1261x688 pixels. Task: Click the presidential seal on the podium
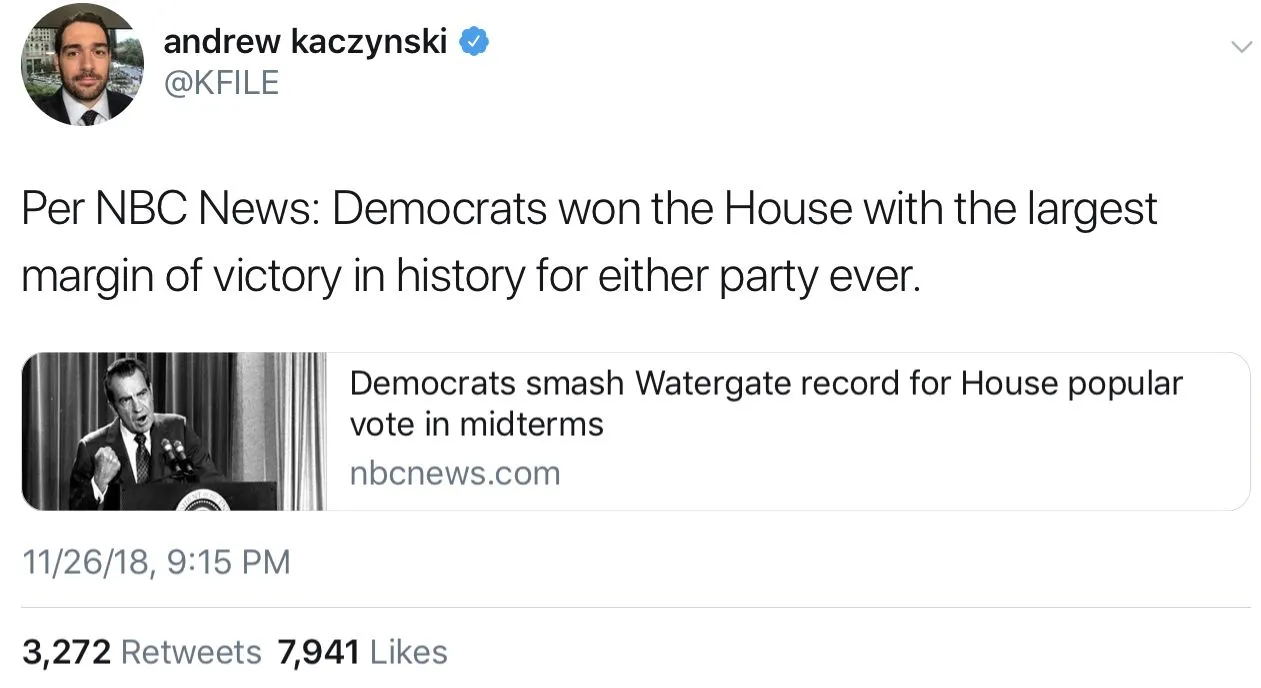click(x=203, y=500)
